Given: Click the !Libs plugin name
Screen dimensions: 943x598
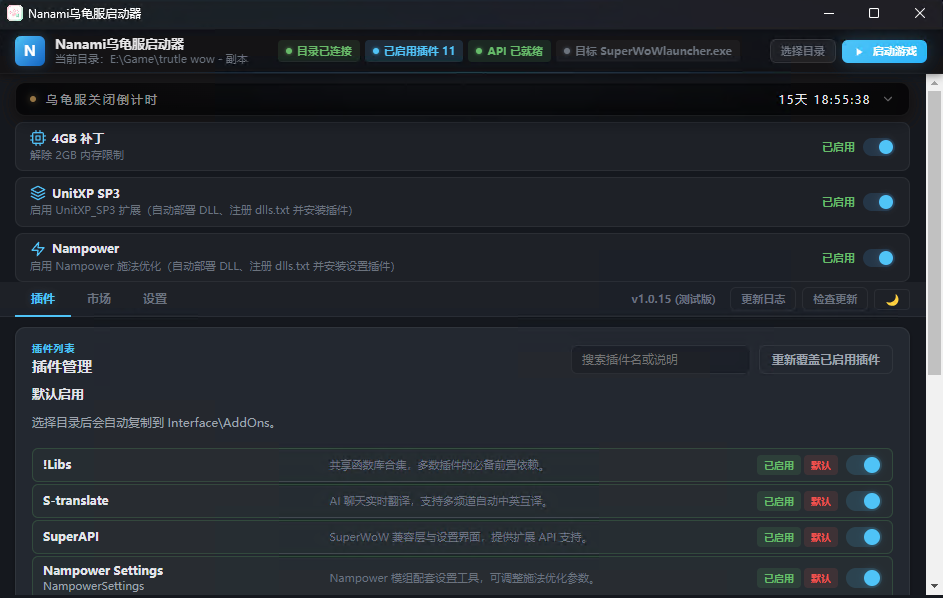Looking at the screenshot, I should click(x=57, y=464).
